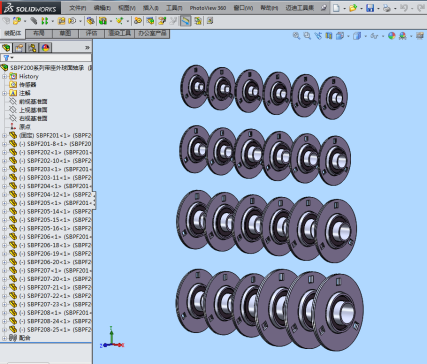Click the feature tree filter field
This screenshot has height=364, width=427.
[46, 58]
